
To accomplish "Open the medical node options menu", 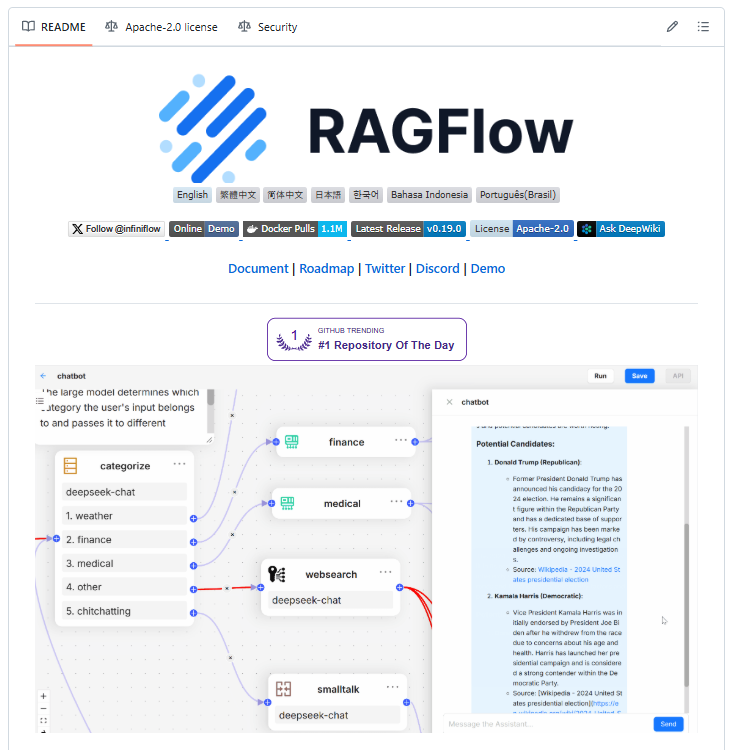I will click(396, 501).
